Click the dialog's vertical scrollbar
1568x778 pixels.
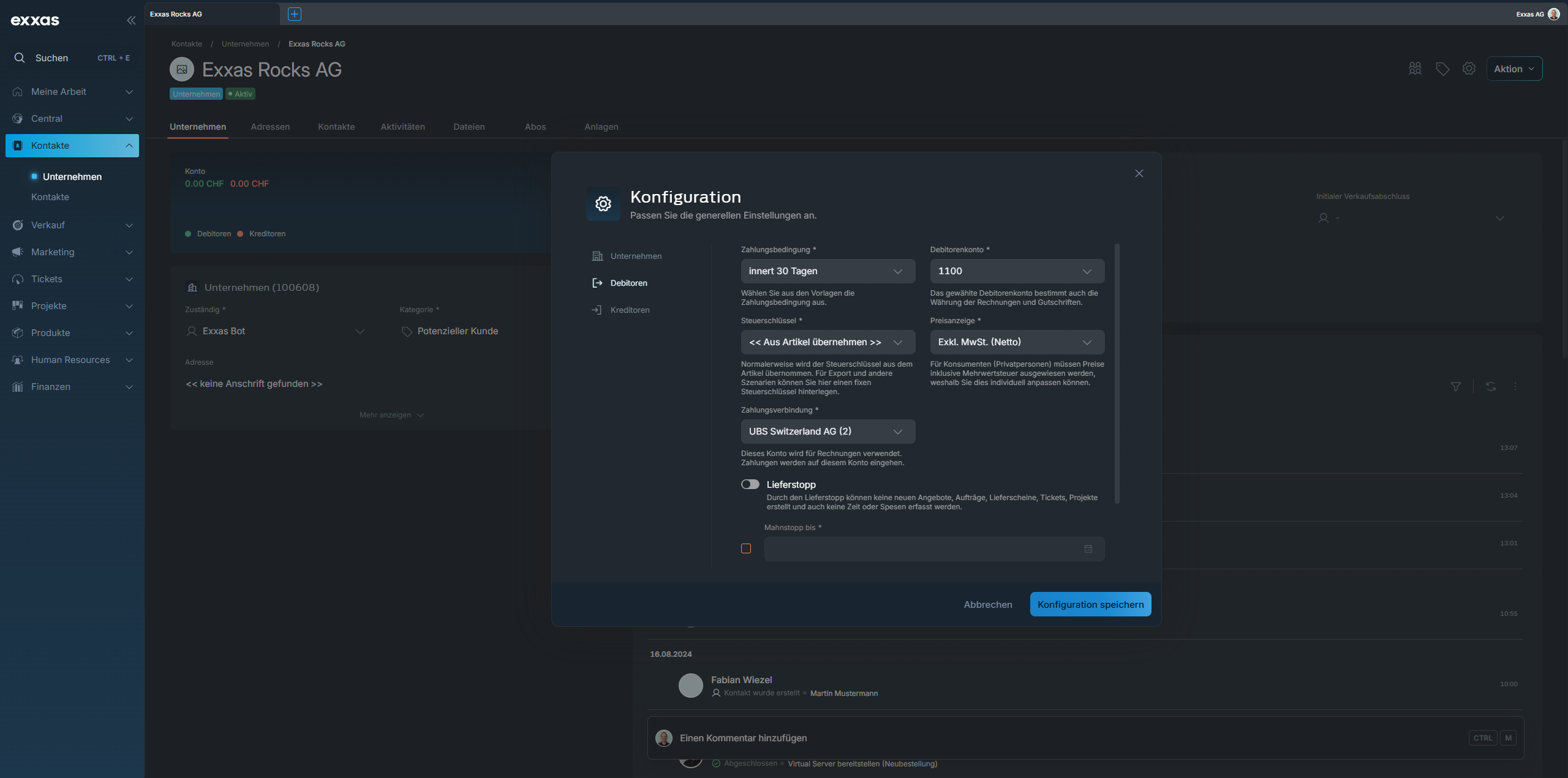1117,373
